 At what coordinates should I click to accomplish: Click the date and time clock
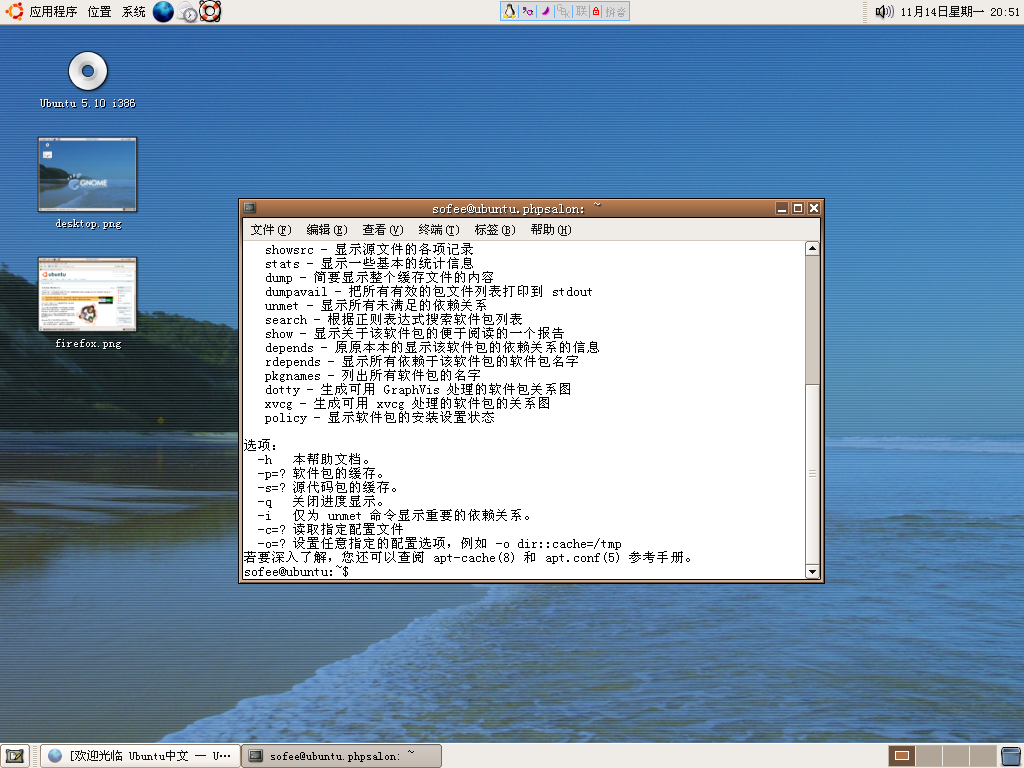pos(959,12)
